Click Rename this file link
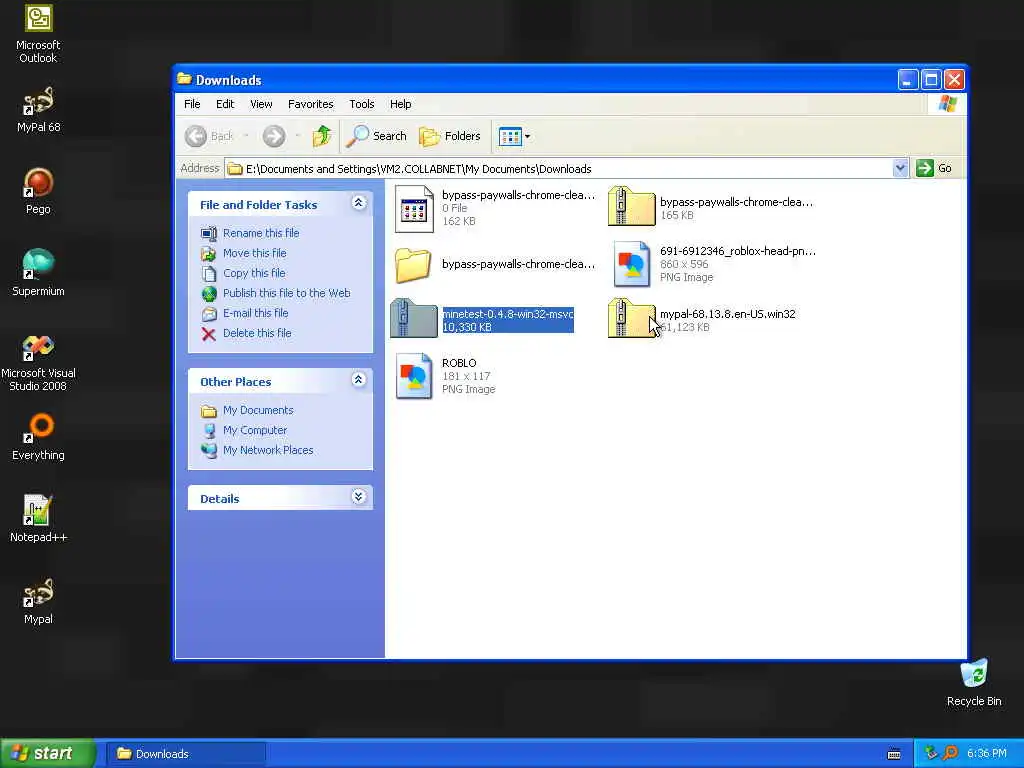1024x768 pixels. click(261, 233)
